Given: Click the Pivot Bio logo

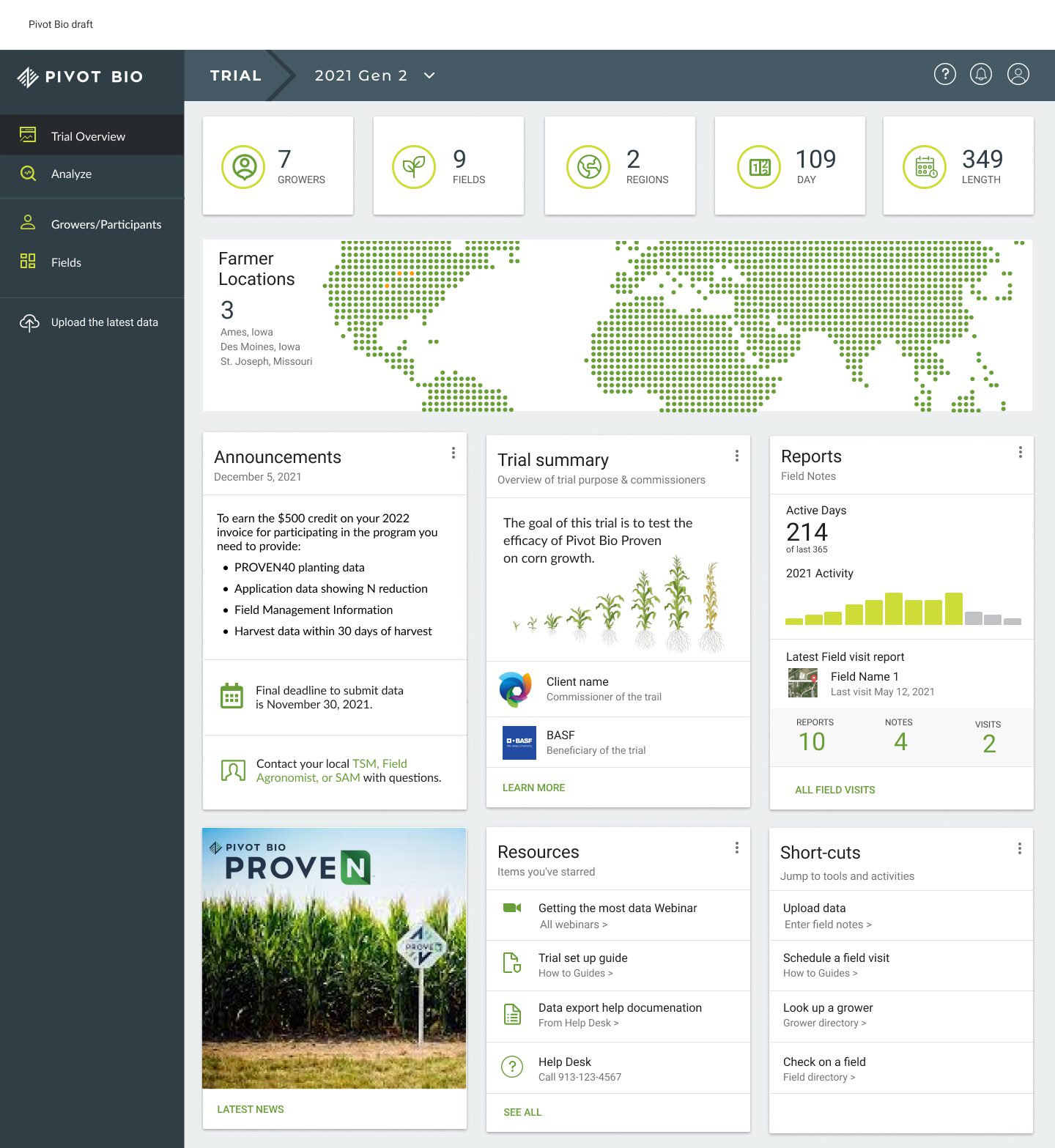Looking at the screenshot, I should (80, 76).
